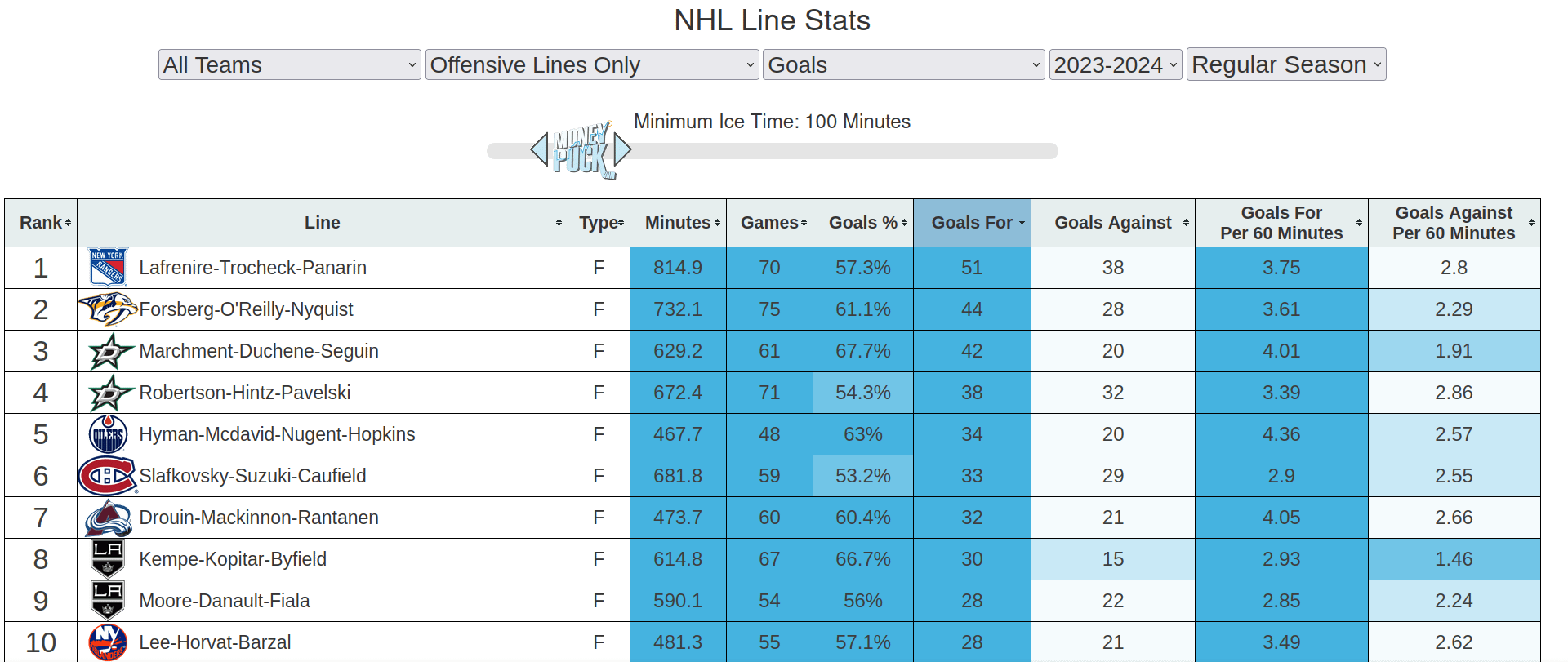Click the Colorado Avalanche logo
Screen dimensions: 1568x662
point(108,518)
